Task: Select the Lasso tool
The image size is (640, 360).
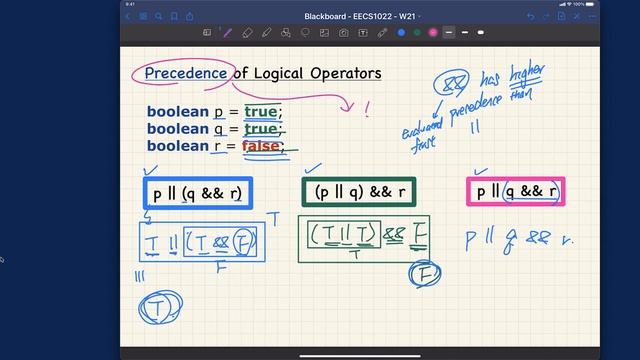Action: click(305, 33)
